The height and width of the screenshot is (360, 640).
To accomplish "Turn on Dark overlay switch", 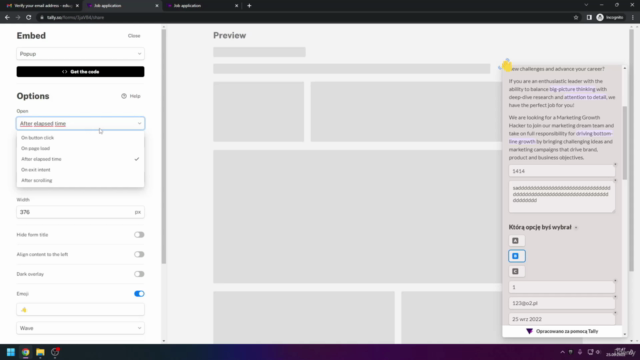I will [139, 274].
